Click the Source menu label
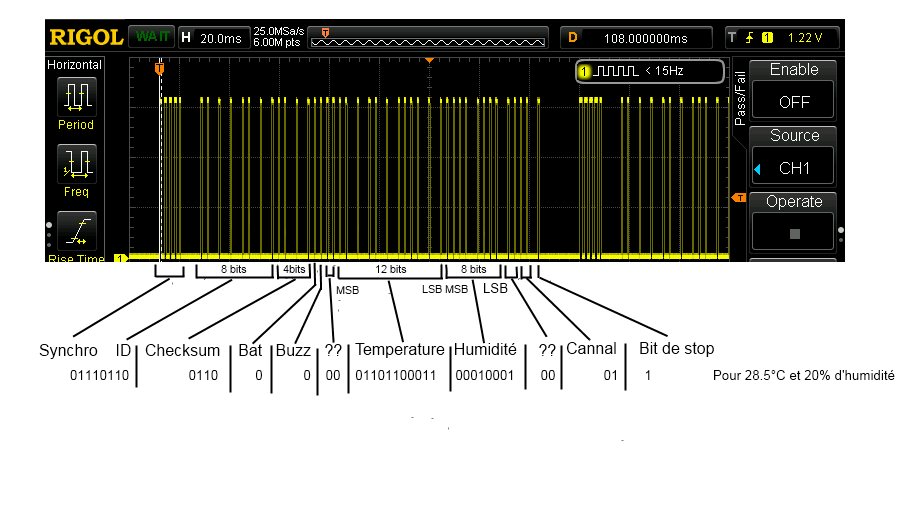921x508 pixels. point(794,135)
